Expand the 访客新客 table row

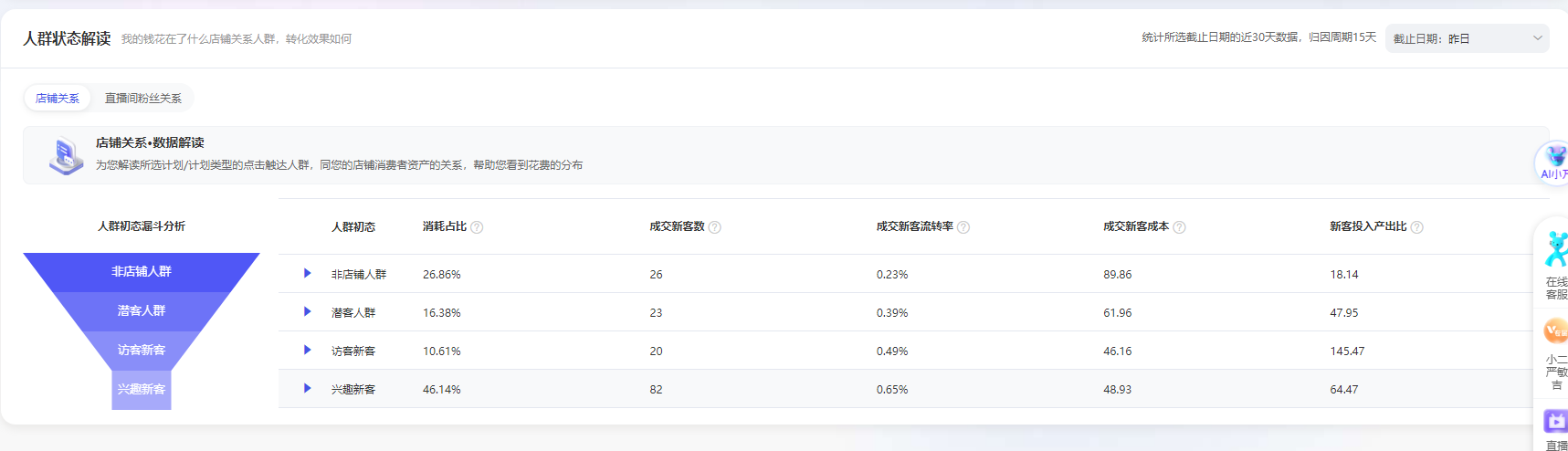[308, 350]
